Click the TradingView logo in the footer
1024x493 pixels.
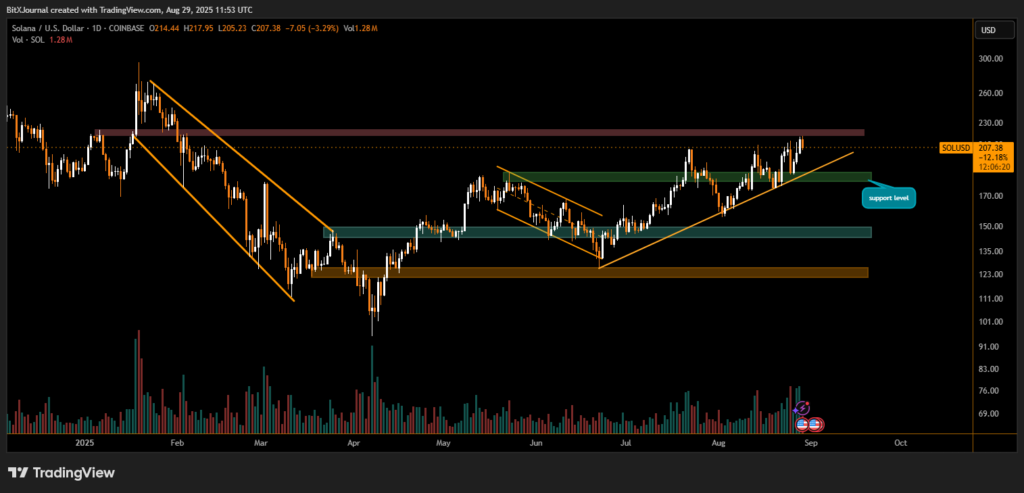click(61, 472)
